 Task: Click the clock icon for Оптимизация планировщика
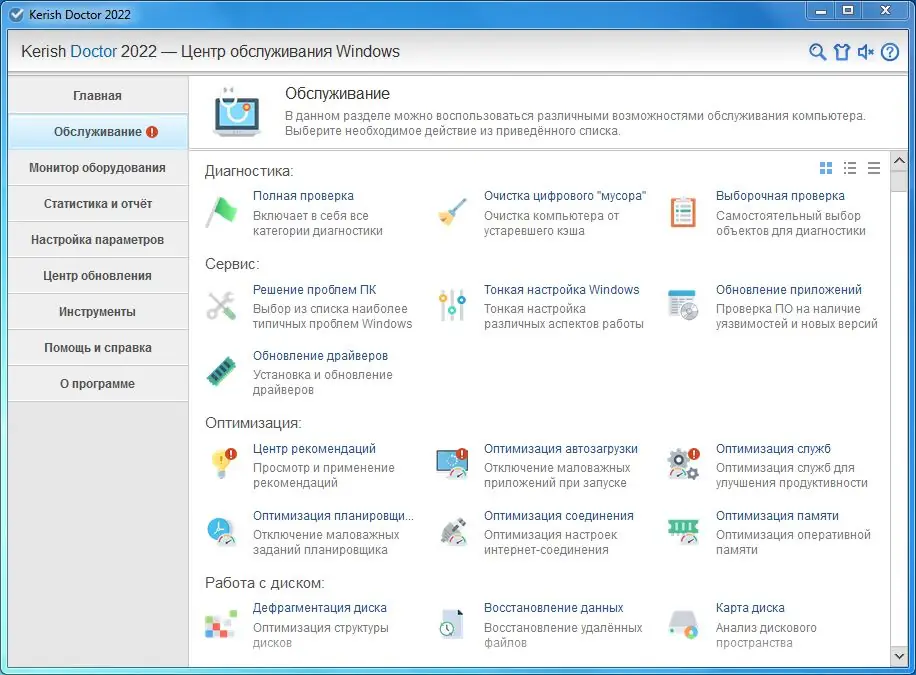click(221, 531)
